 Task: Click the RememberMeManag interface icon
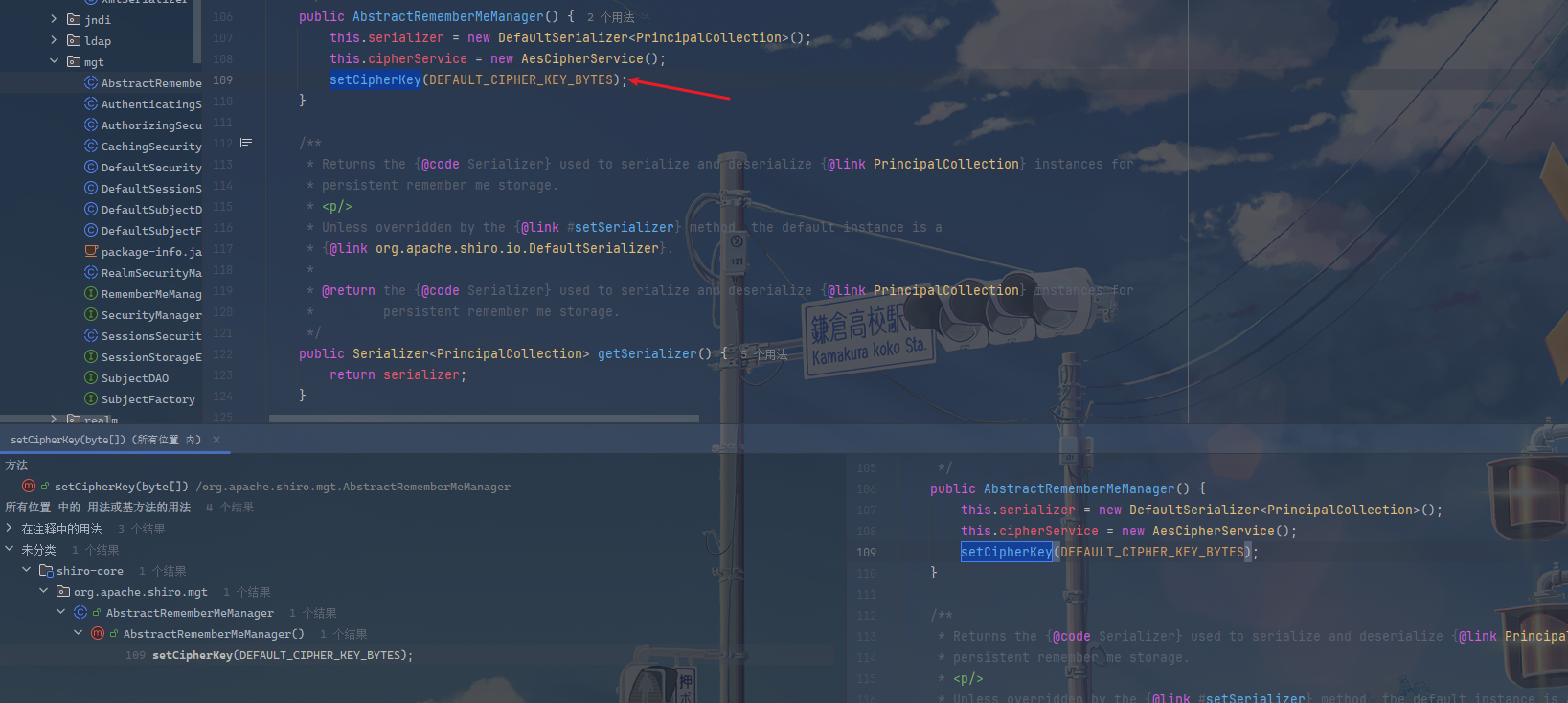pyautogui.click(x=91, y=294)
